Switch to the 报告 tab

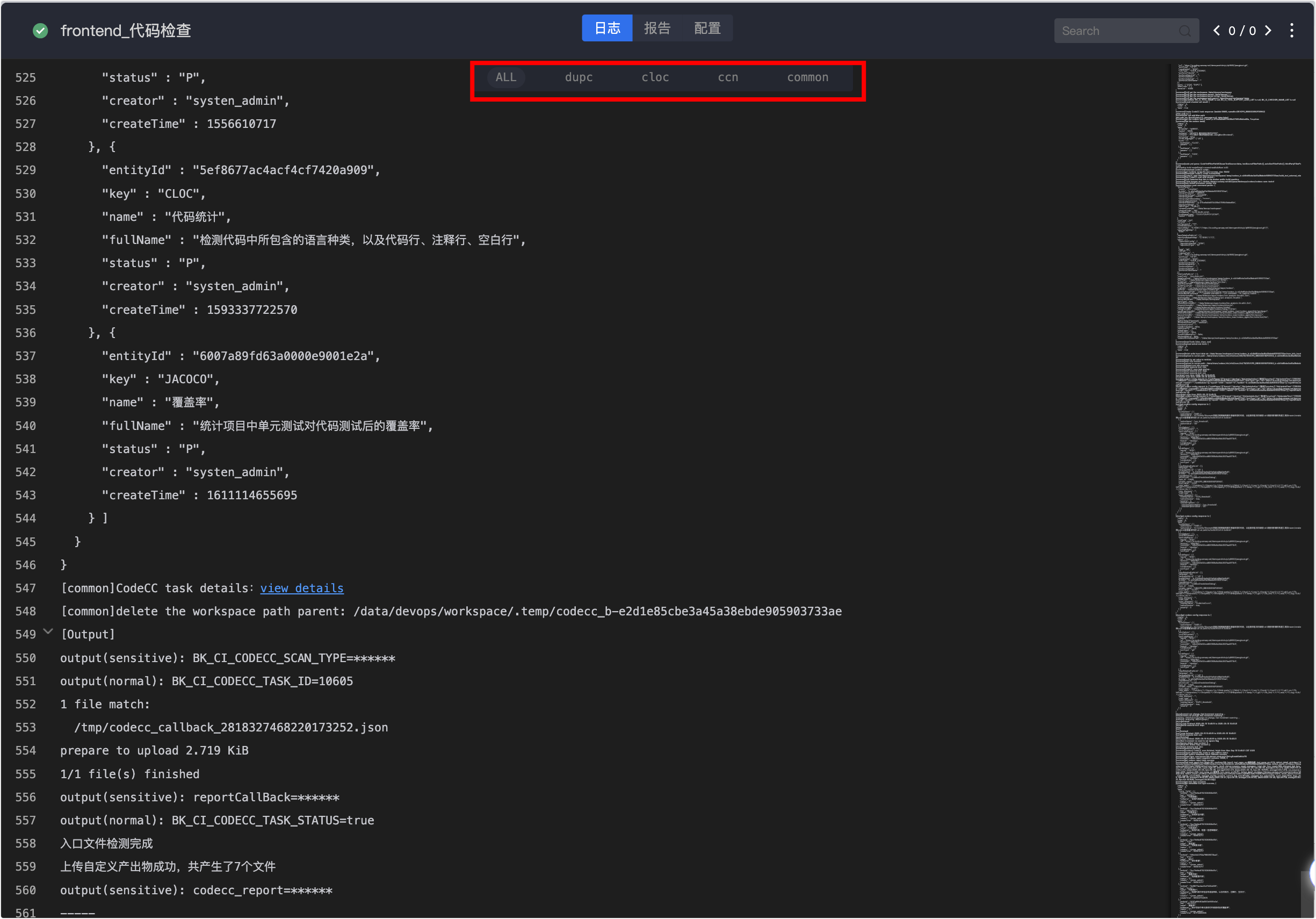pyautogui.click(x=657, y=28)
